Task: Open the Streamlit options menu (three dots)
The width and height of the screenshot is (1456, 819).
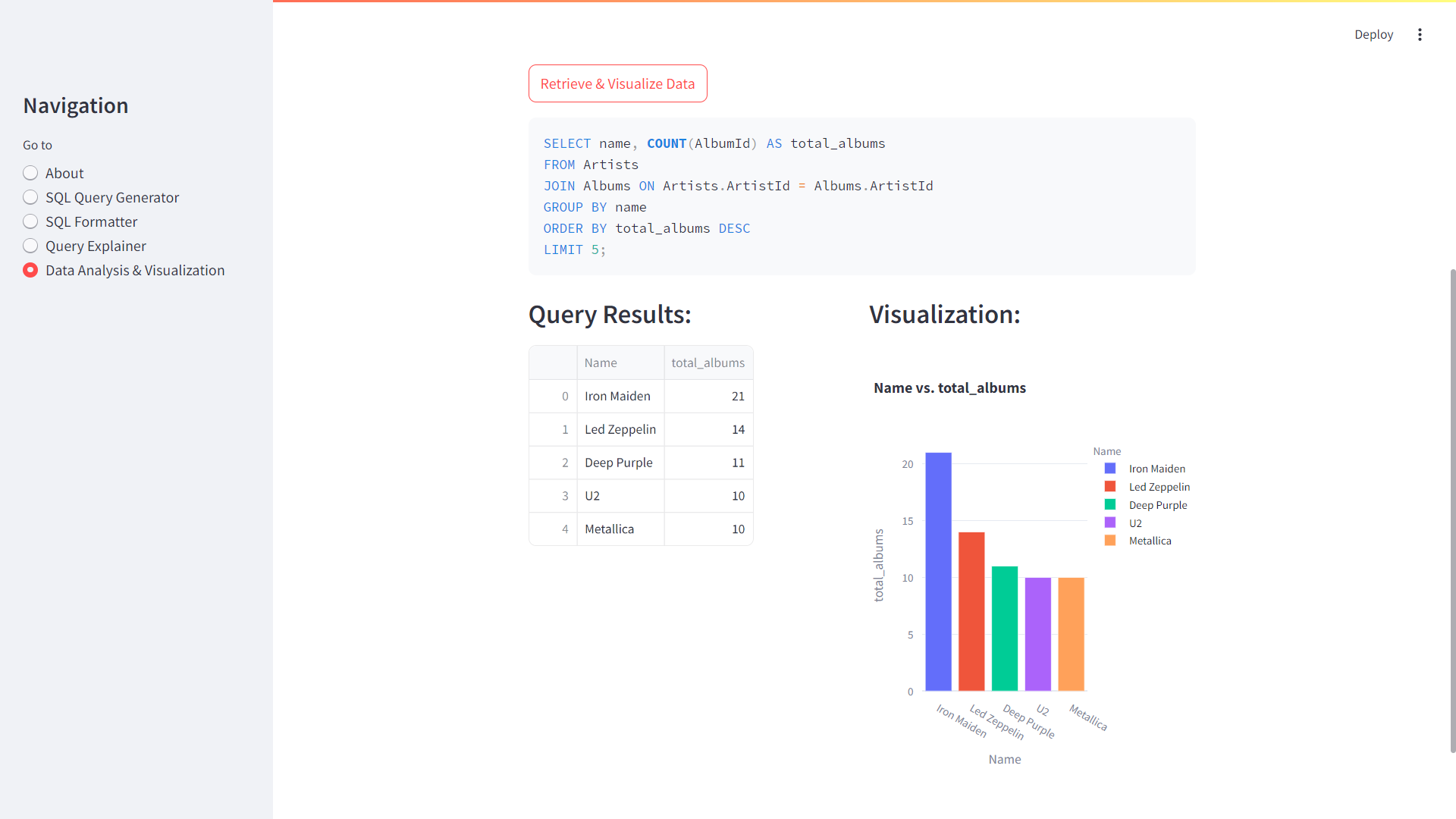Action: point(1420,34)
